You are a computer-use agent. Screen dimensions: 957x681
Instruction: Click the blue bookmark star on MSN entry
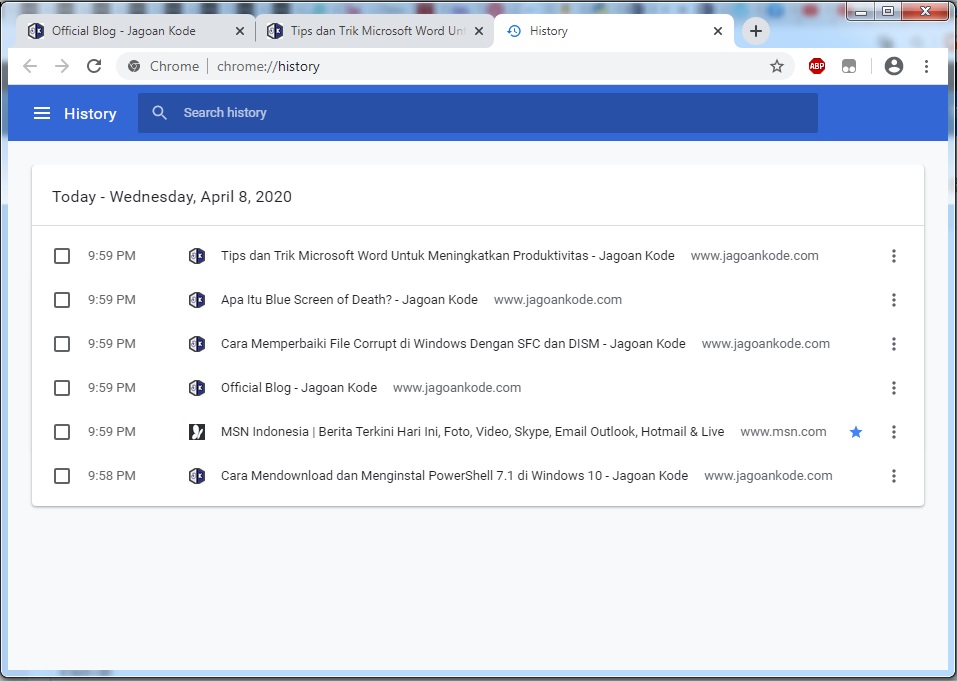click(856, 432)
